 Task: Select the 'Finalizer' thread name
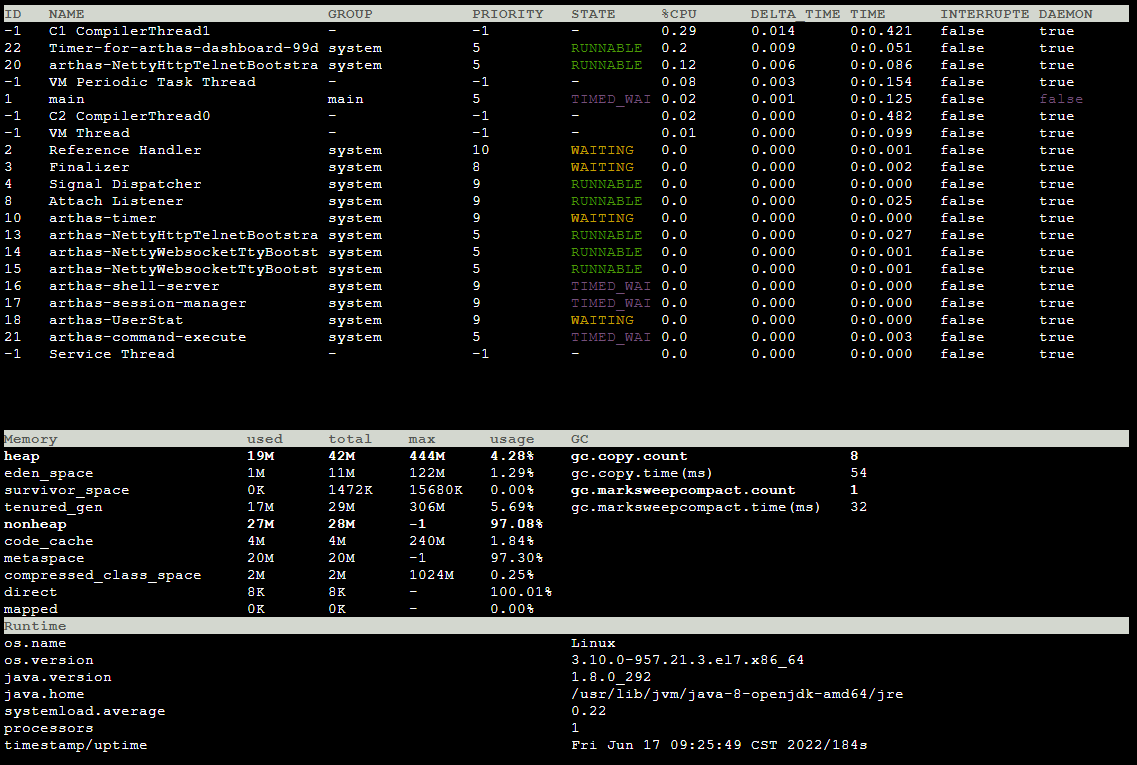(89, 168)
